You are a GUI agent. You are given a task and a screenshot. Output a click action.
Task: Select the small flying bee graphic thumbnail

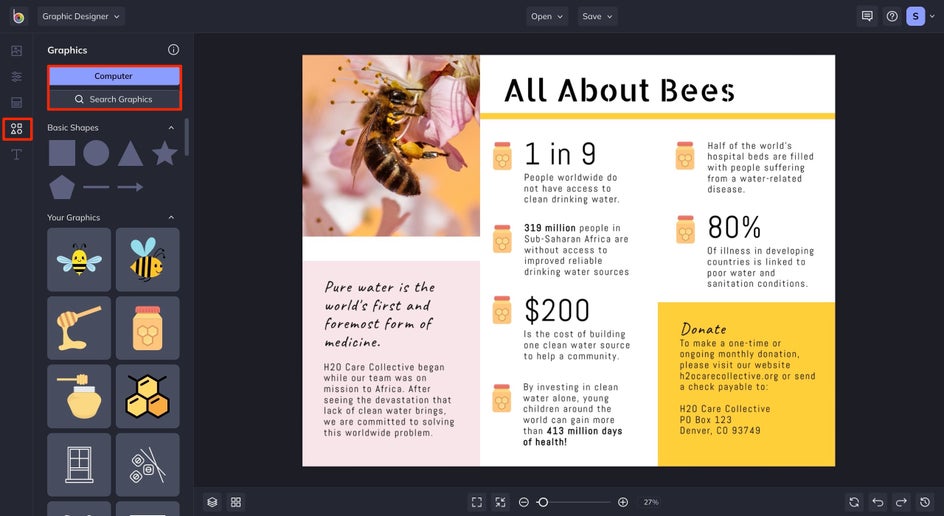click(x=79, y=260)
